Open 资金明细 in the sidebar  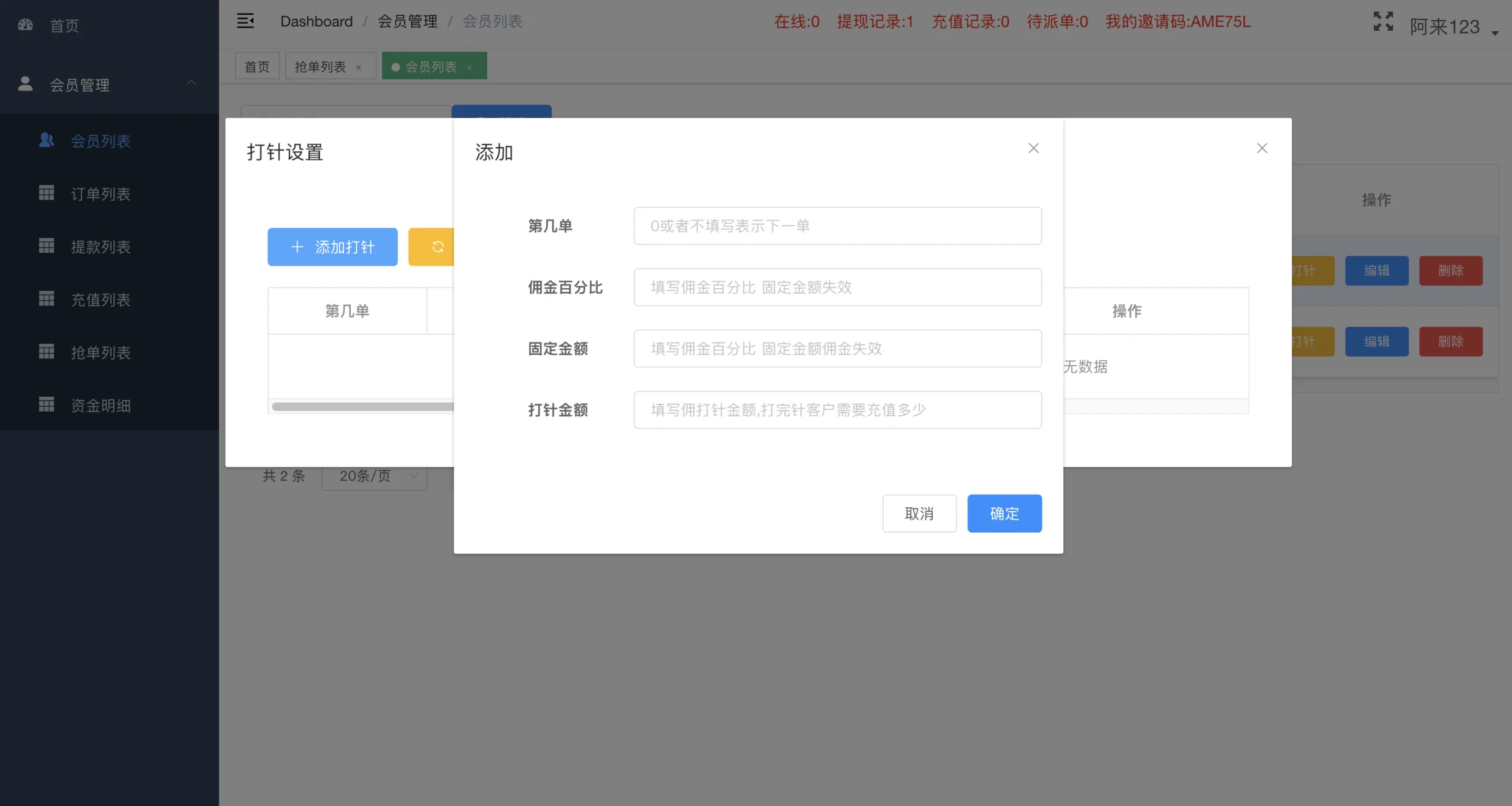coord(100,405)
